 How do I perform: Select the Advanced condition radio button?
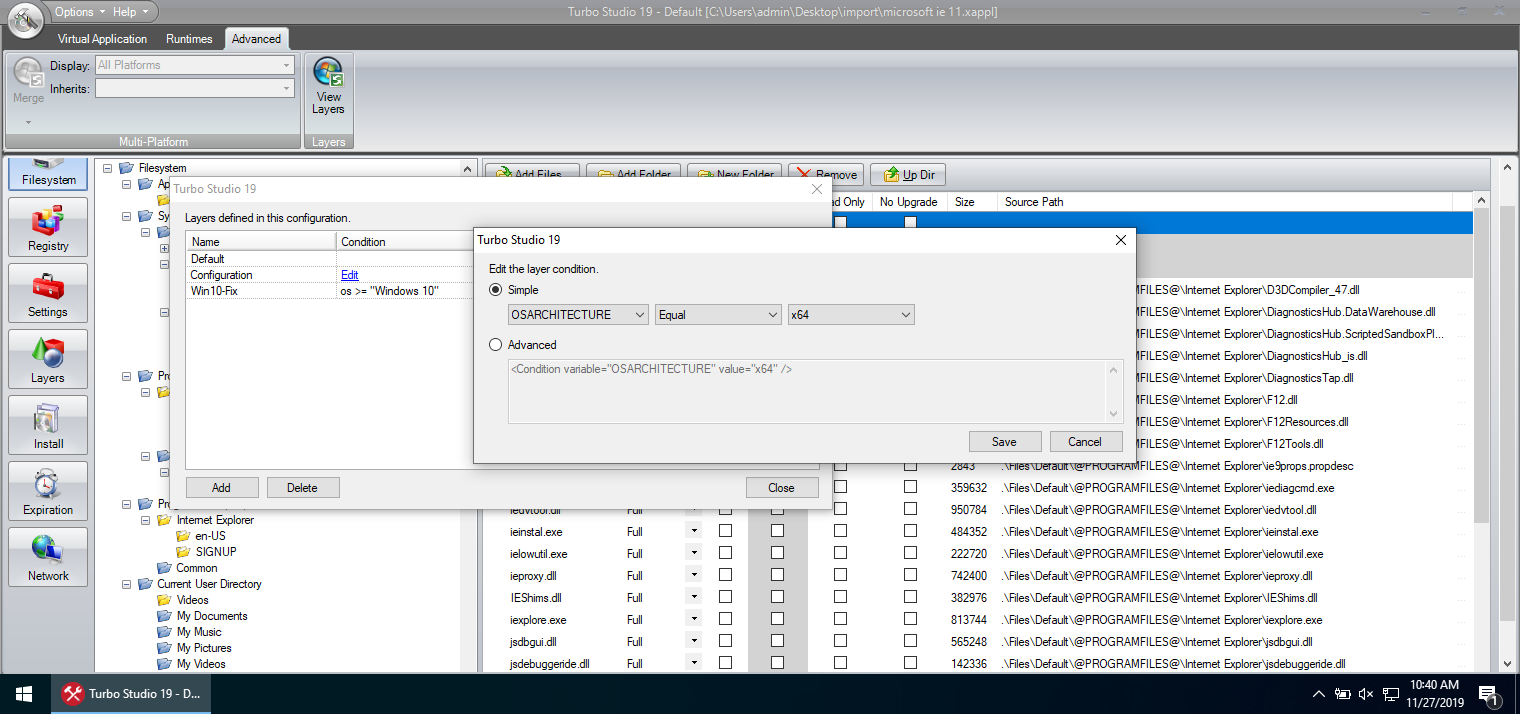point(496,345)
